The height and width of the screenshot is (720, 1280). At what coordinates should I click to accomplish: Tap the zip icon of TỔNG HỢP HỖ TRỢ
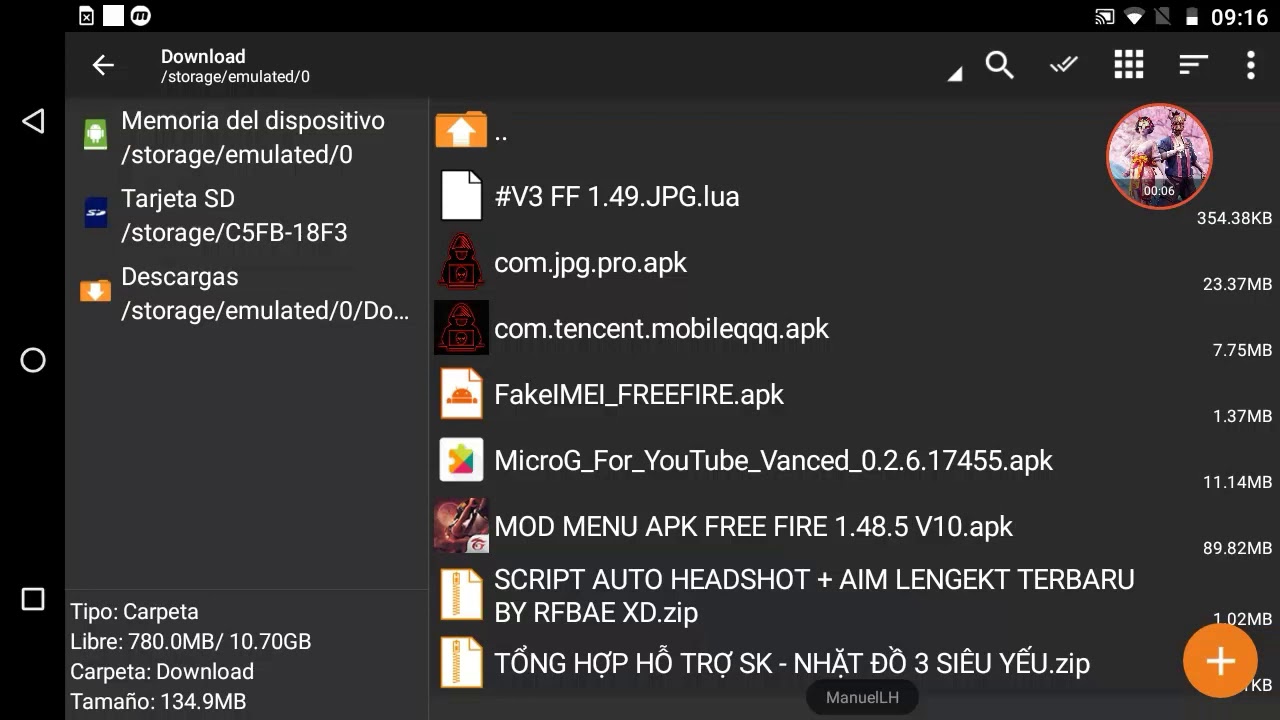461,663
